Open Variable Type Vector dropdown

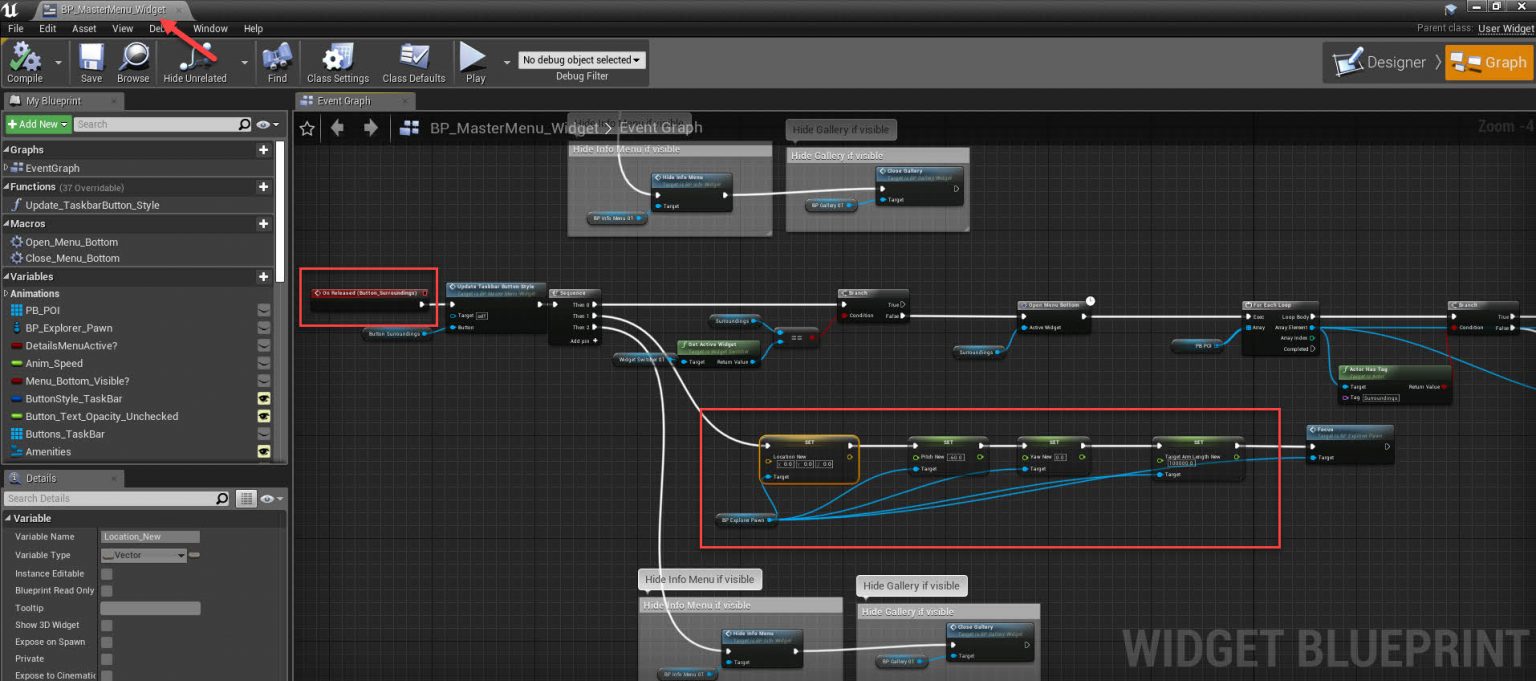point(144,555)
